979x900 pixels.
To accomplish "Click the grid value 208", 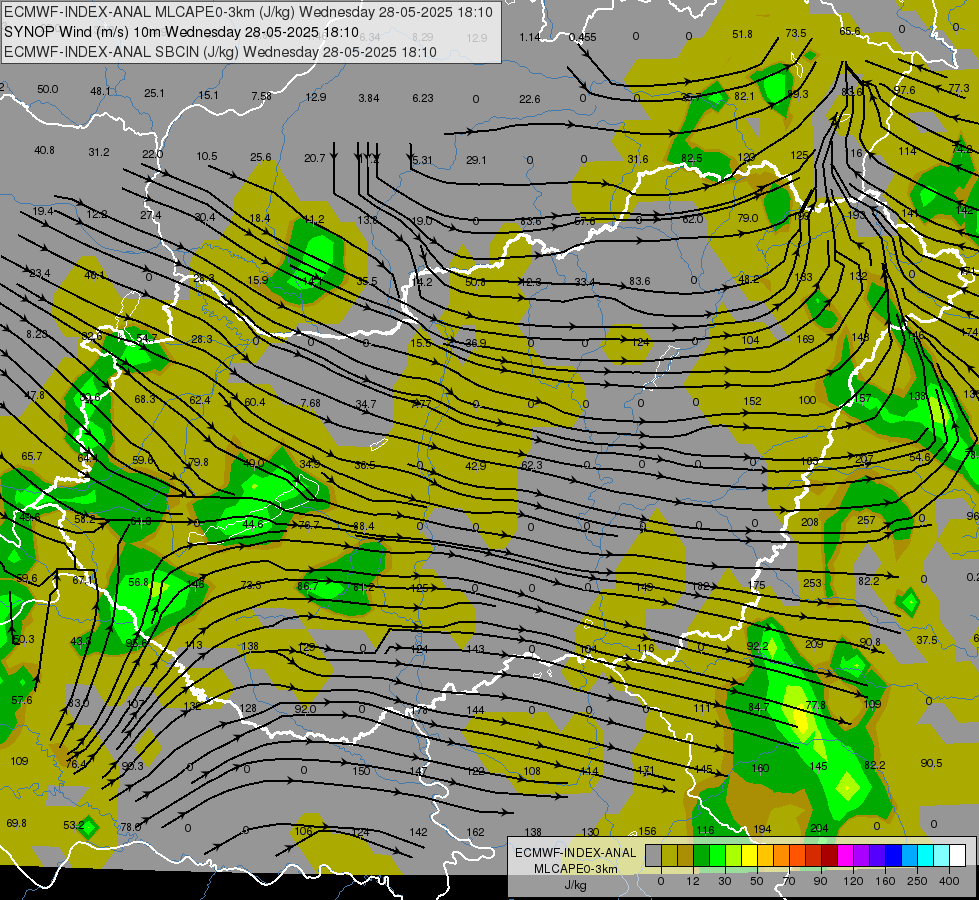I will pyautogui.click(x=810, y=522).
